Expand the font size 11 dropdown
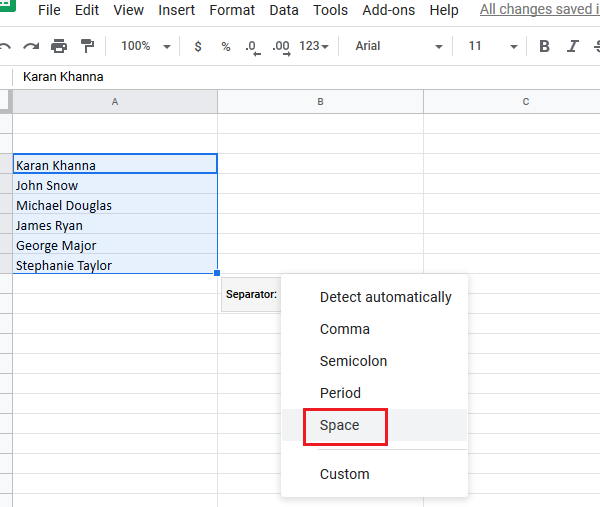Screen dimensions: 600x507 click(493, 46)
